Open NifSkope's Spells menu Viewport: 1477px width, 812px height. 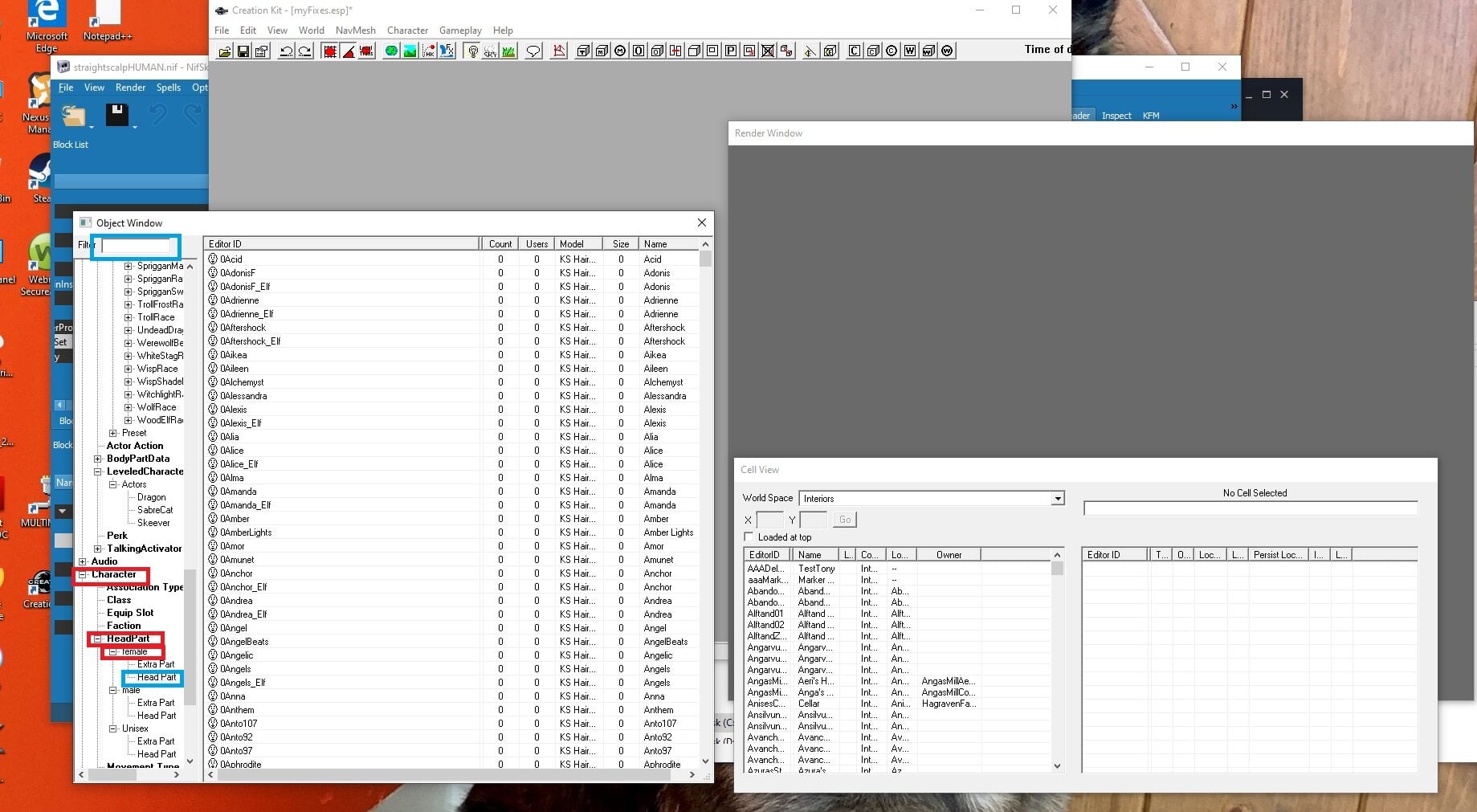tap(168, 88)
